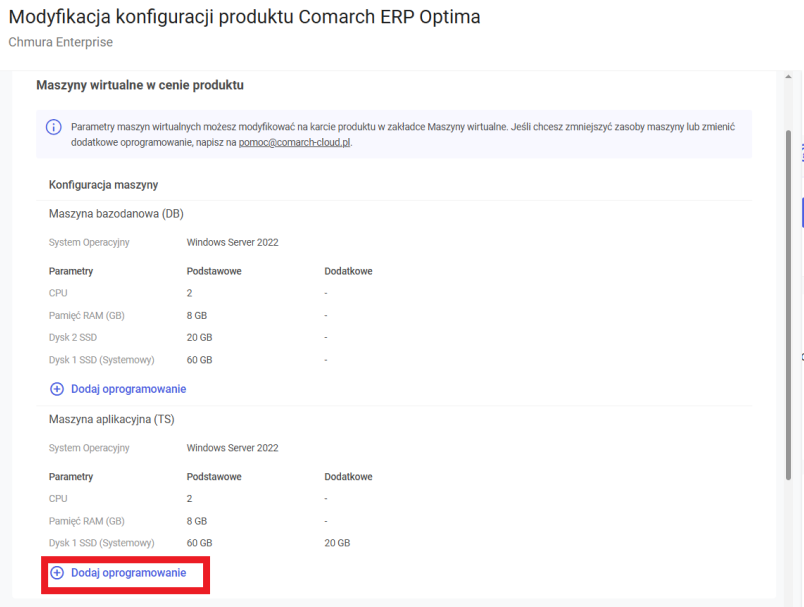Click the 'Dodatkowe' header in the TS machine table

(348, 477)
